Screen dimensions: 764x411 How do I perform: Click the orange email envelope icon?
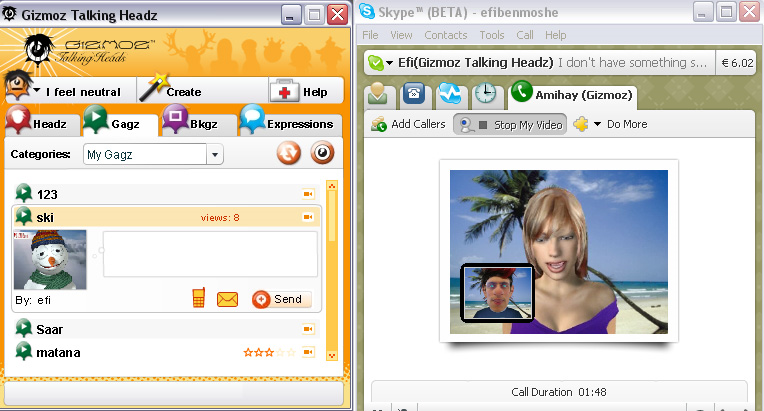pos(227,299)
